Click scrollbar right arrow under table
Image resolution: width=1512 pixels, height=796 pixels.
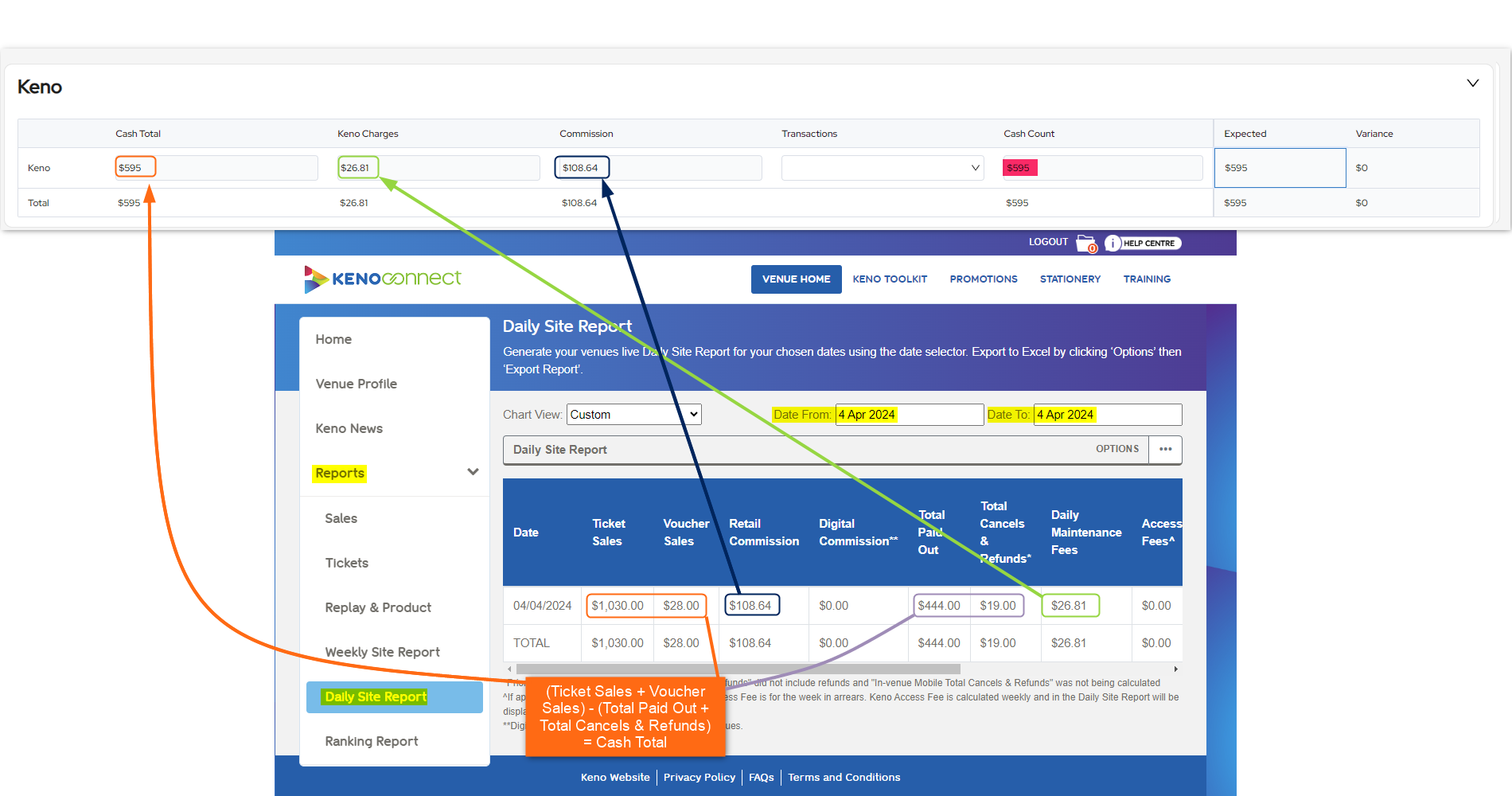1175,669
